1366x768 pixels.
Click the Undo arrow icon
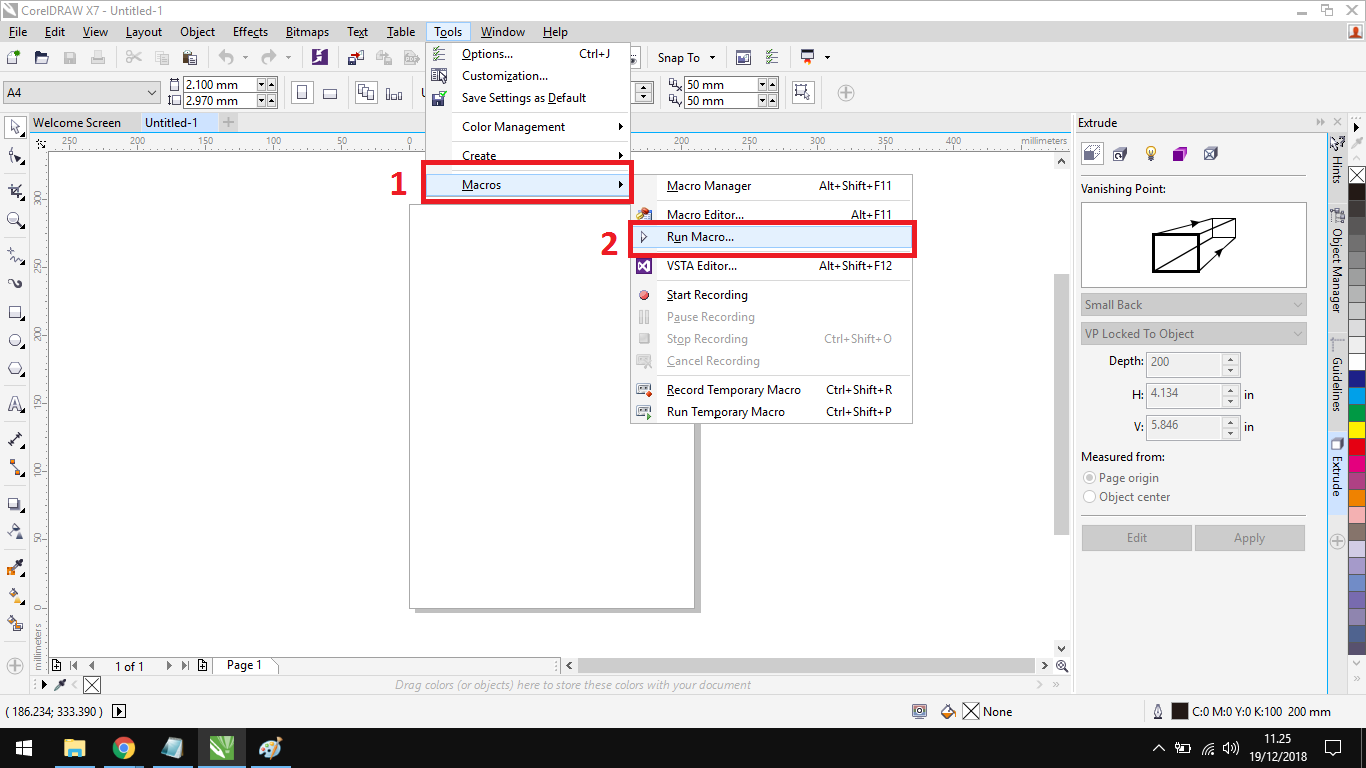226,57
